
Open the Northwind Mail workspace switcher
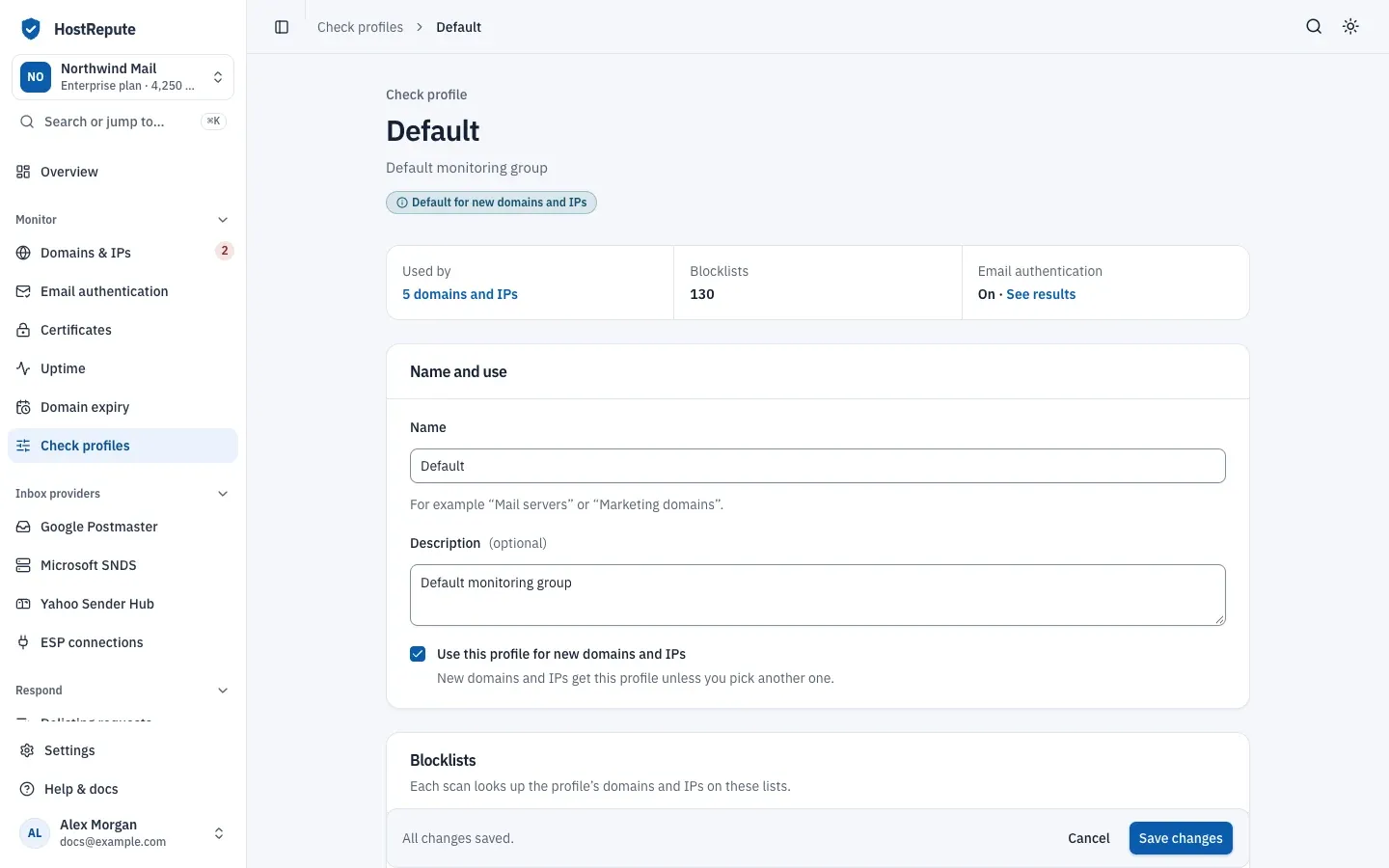point(123,77)
